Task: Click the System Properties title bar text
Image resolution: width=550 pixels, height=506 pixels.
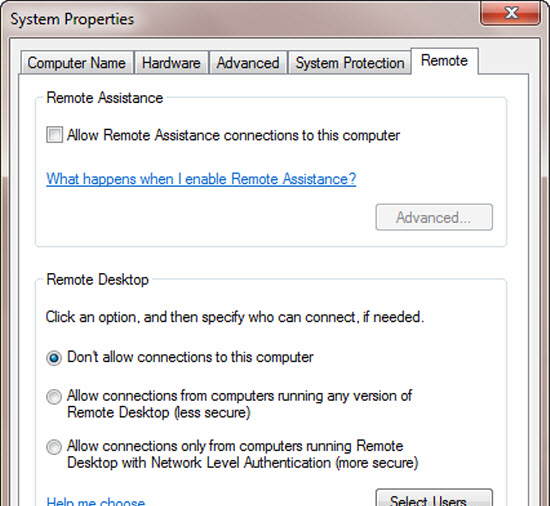Action: (x=72, y=19)
